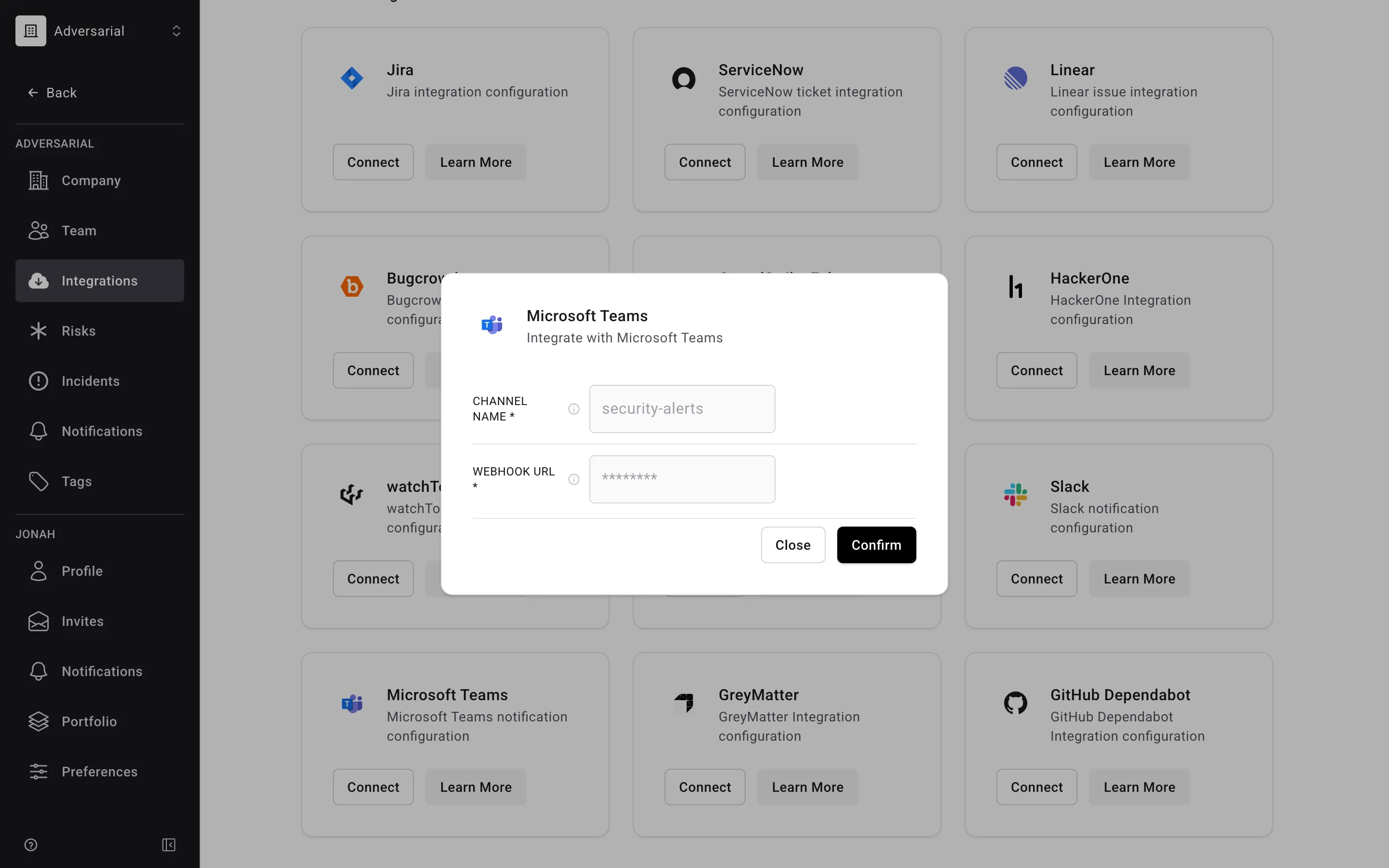This screenshot has height=868, width=1389.
Task: Connect the Jira integration
Action: pos(373,162)
